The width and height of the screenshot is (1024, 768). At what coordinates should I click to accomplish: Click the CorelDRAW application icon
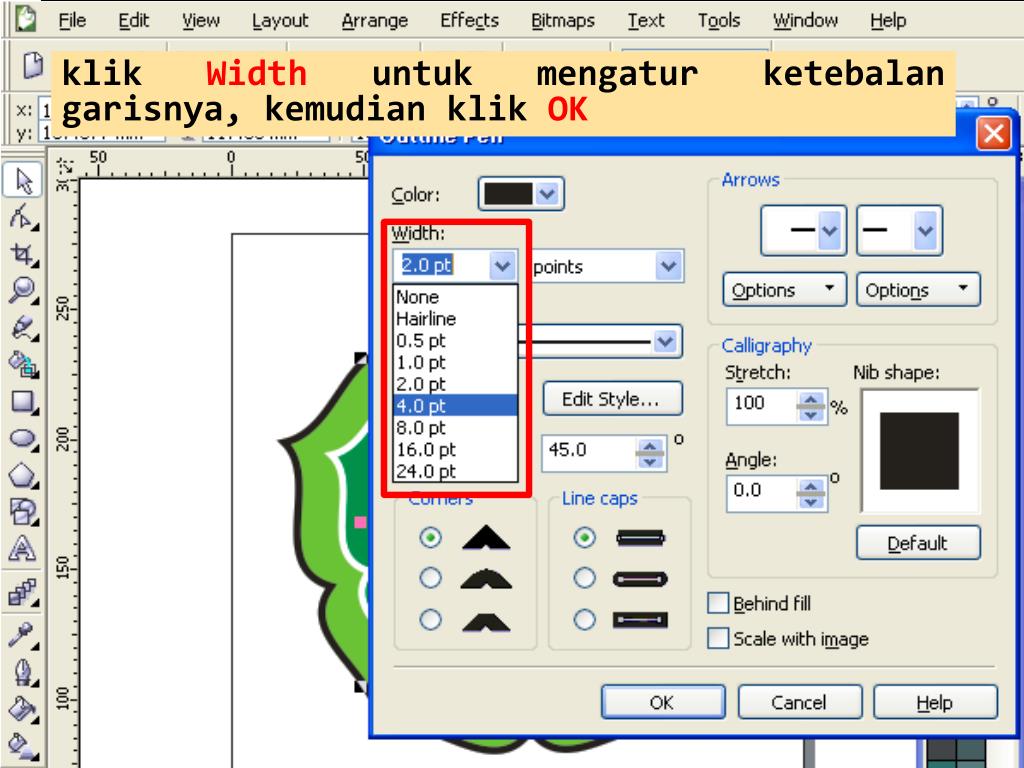tap(26, 18)
